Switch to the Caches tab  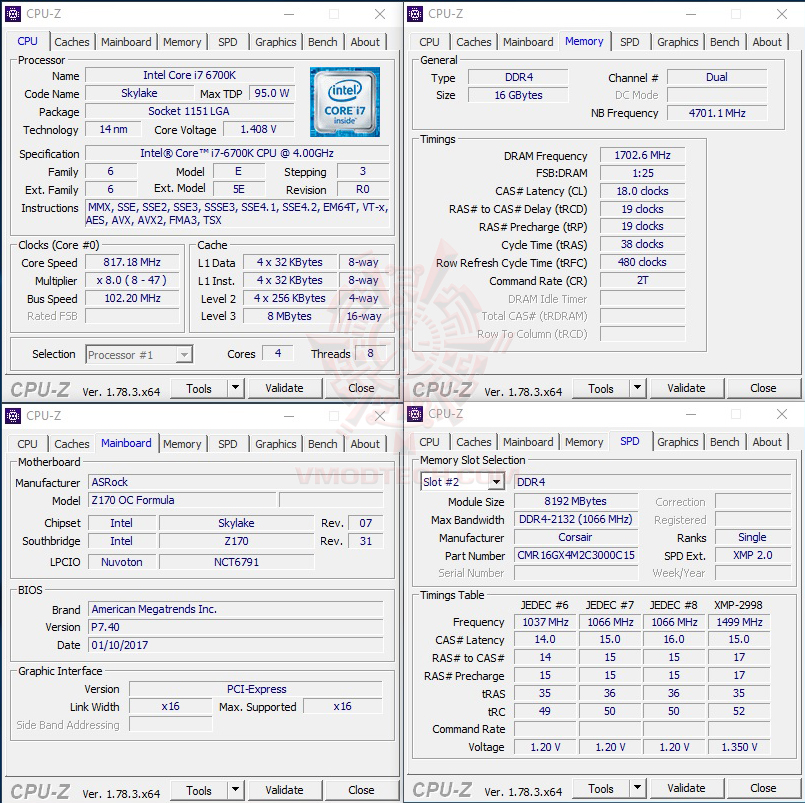click(x=72, y=41)
